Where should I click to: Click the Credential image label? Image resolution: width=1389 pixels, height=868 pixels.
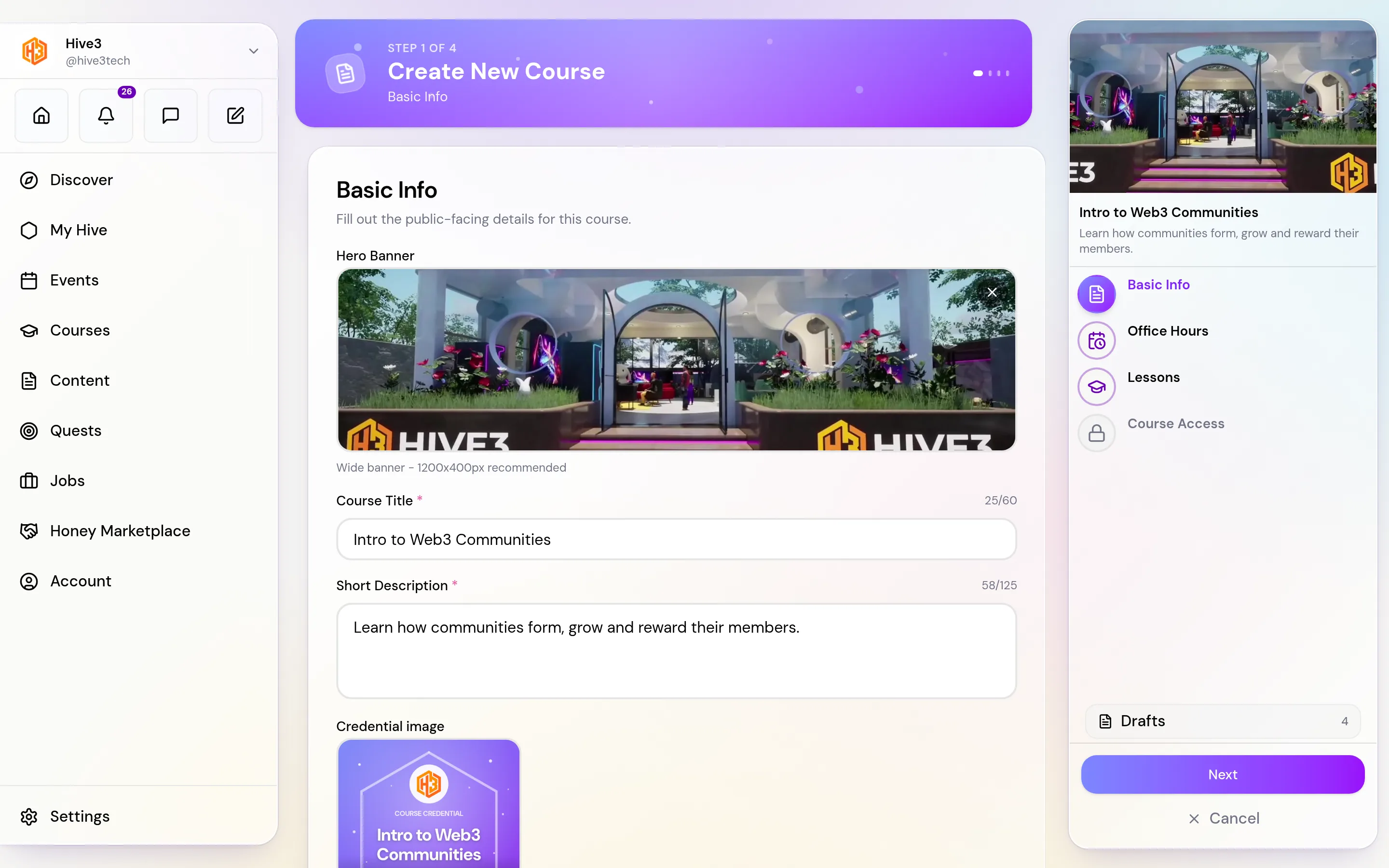[390, 726]
